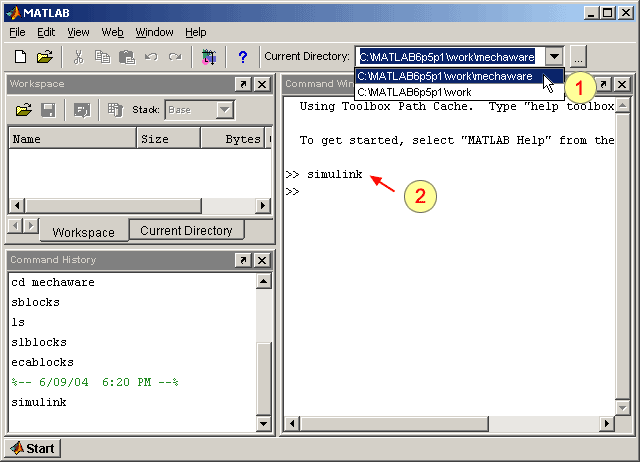
Task: Open the File menu
Action: [x=17, y=32]
